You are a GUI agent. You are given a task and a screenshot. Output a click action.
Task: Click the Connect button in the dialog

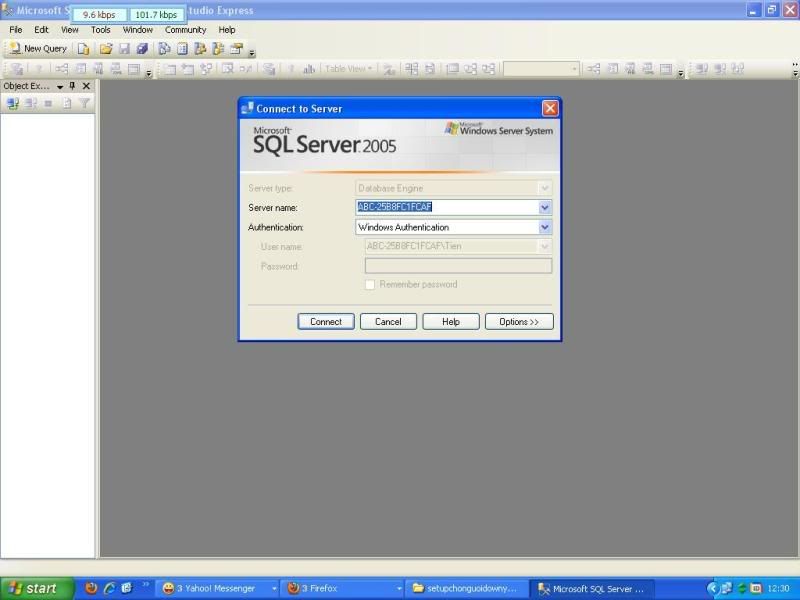click(x=326, y=321)
